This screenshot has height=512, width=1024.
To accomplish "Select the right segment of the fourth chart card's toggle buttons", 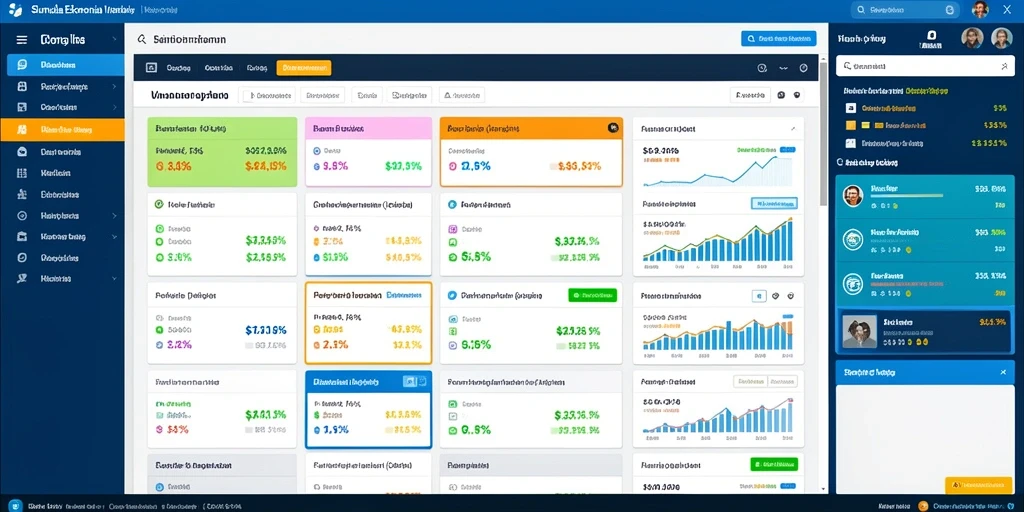I will tap(782, 381).
